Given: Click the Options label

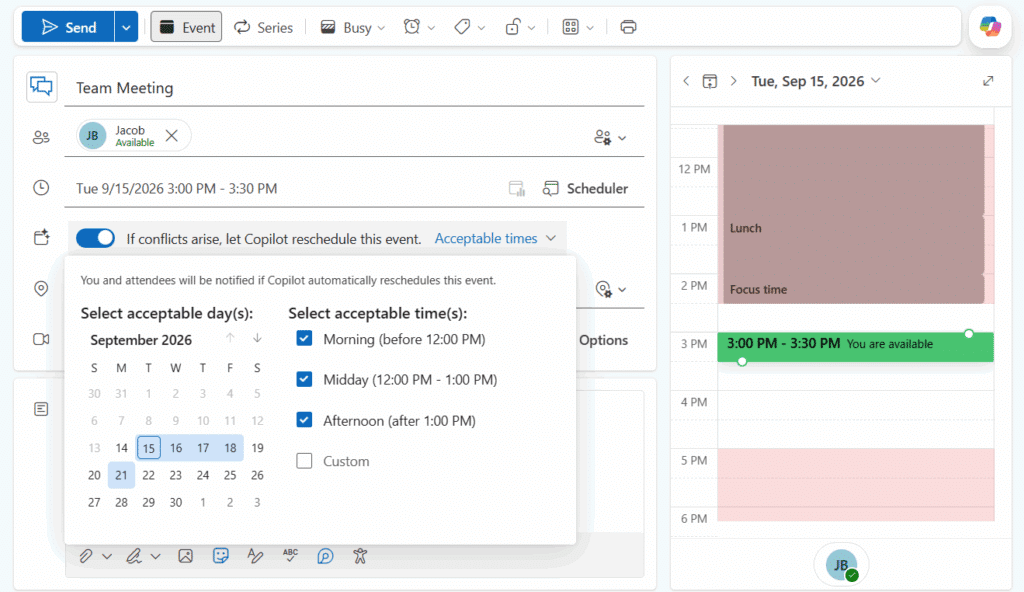Looking at the screenshot, I should tap(603, 340).
